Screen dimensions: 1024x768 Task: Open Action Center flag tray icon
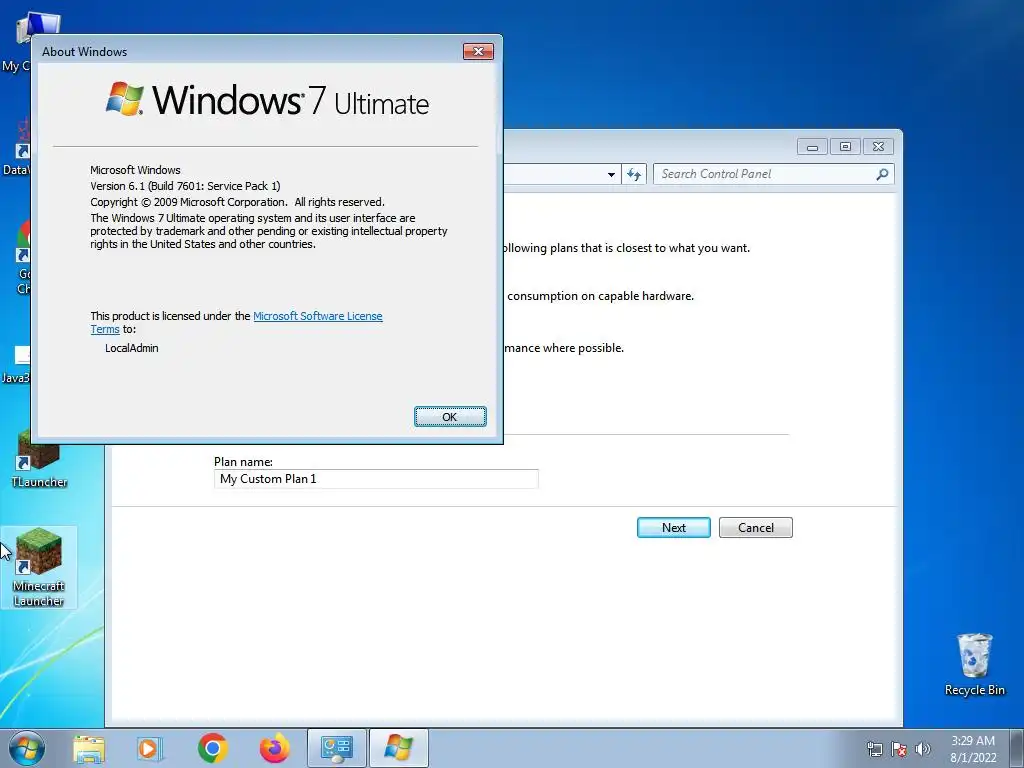coord(899,749)
